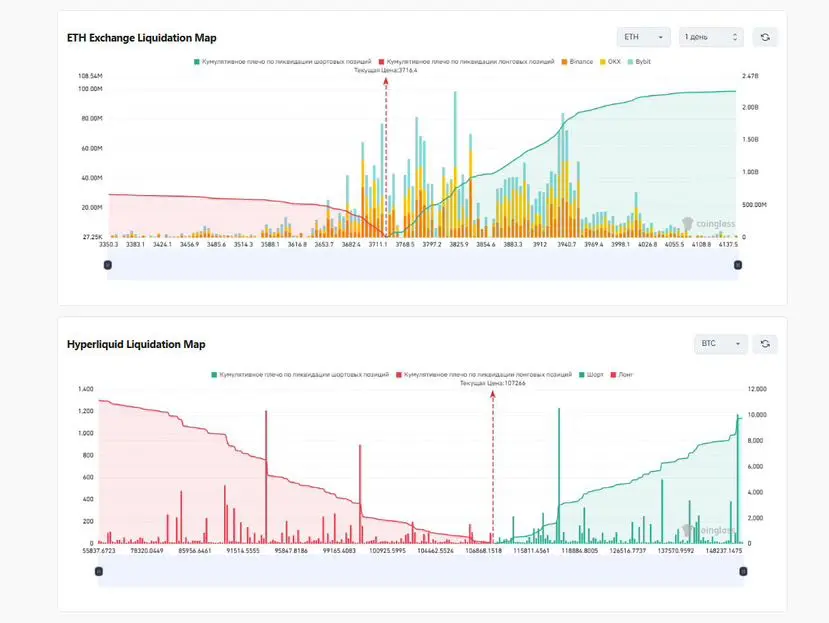Click x-axis label 118884.8005
The image size is (829, 623).
click(579, 551)
